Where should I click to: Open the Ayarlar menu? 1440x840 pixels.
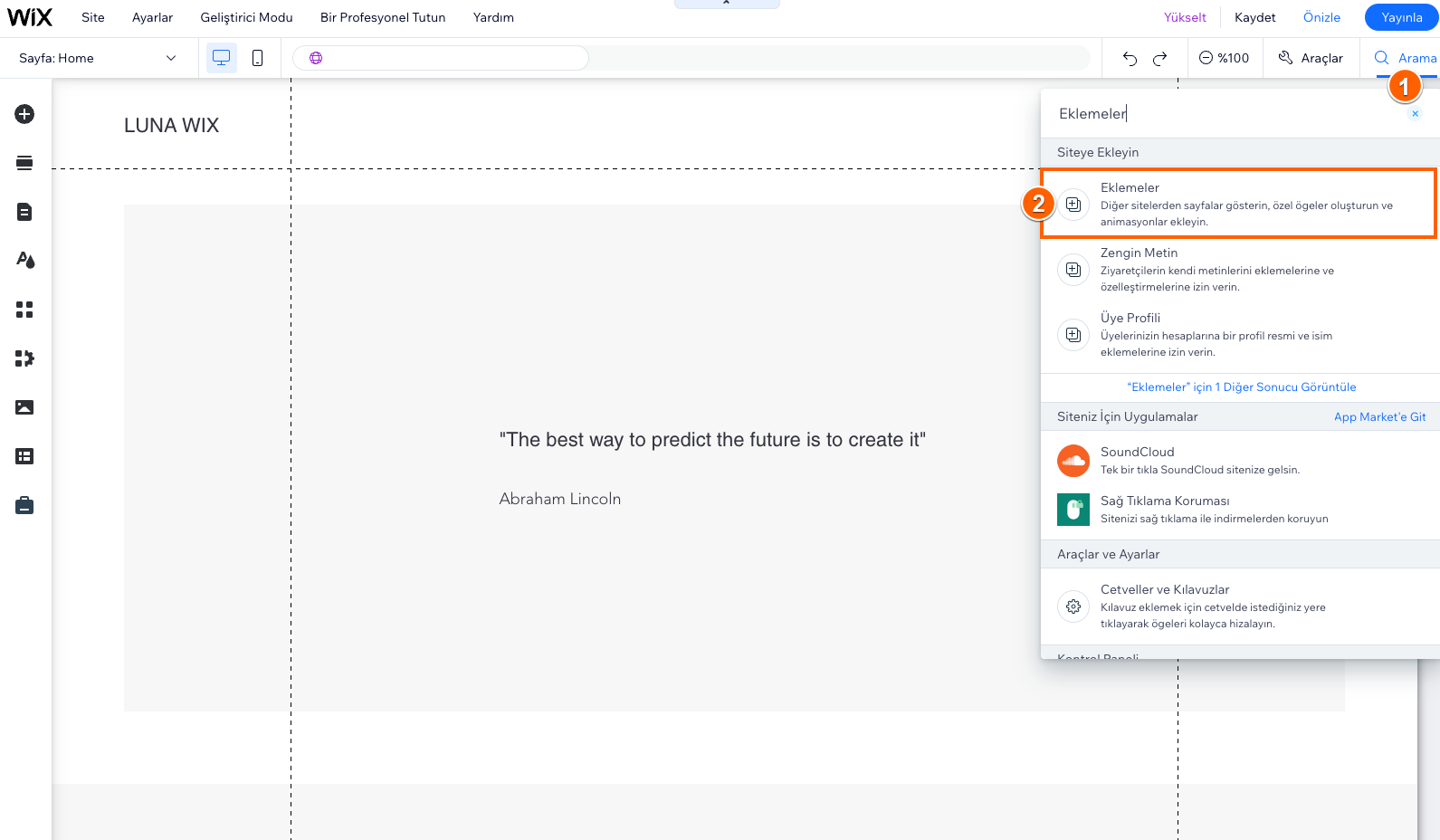[152, 17]
